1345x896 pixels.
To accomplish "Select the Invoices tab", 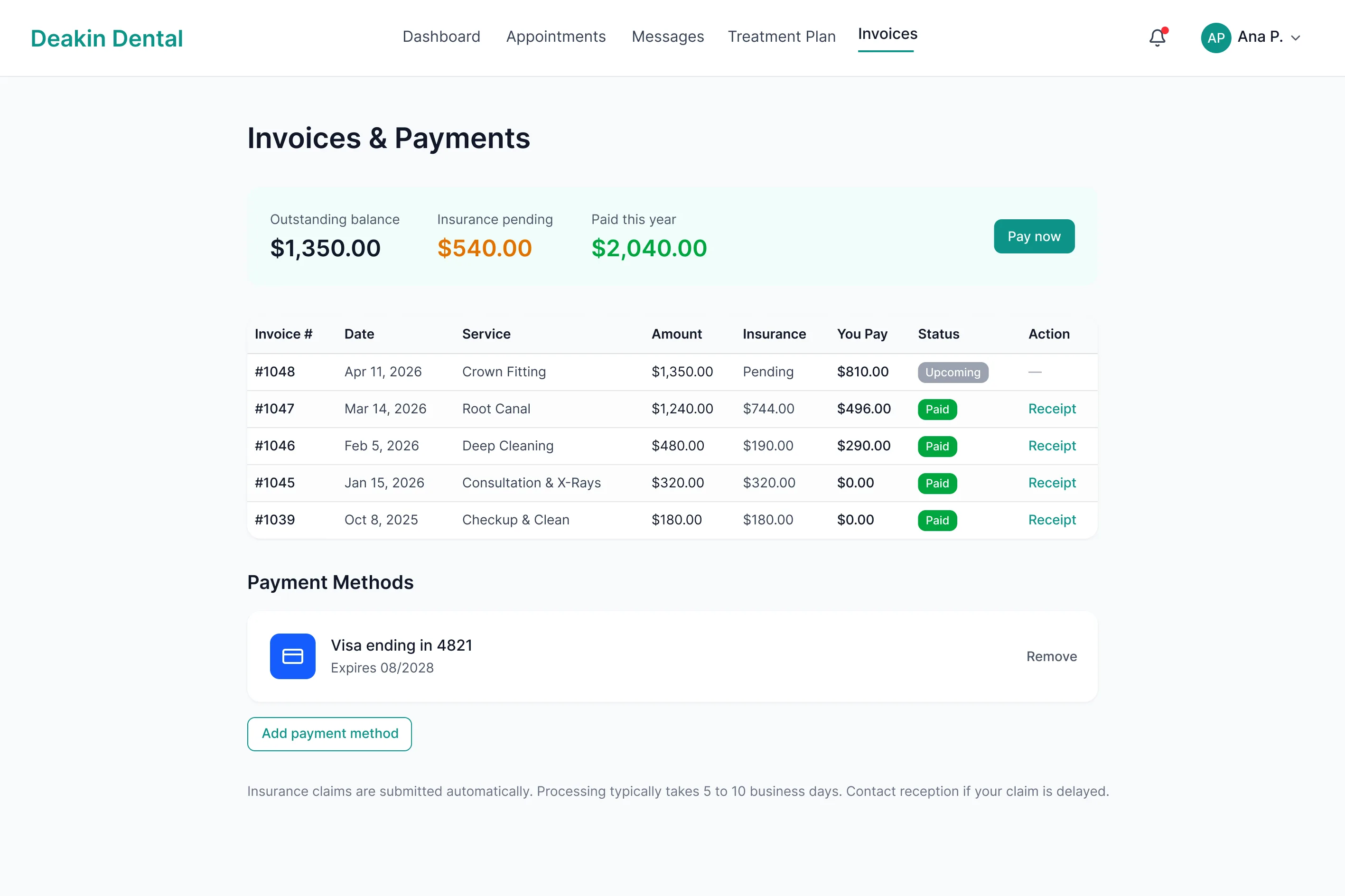I will [887, 34].
